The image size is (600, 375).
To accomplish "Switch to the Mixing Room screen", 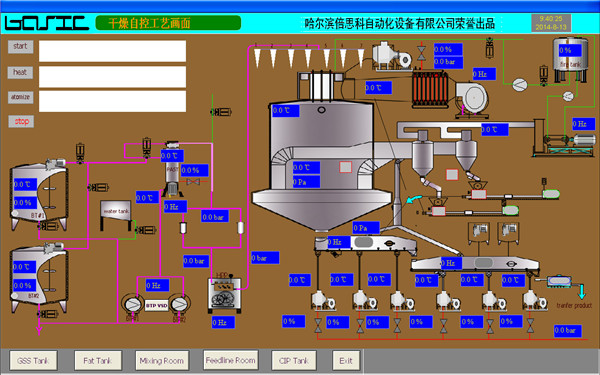I will 162,360.
